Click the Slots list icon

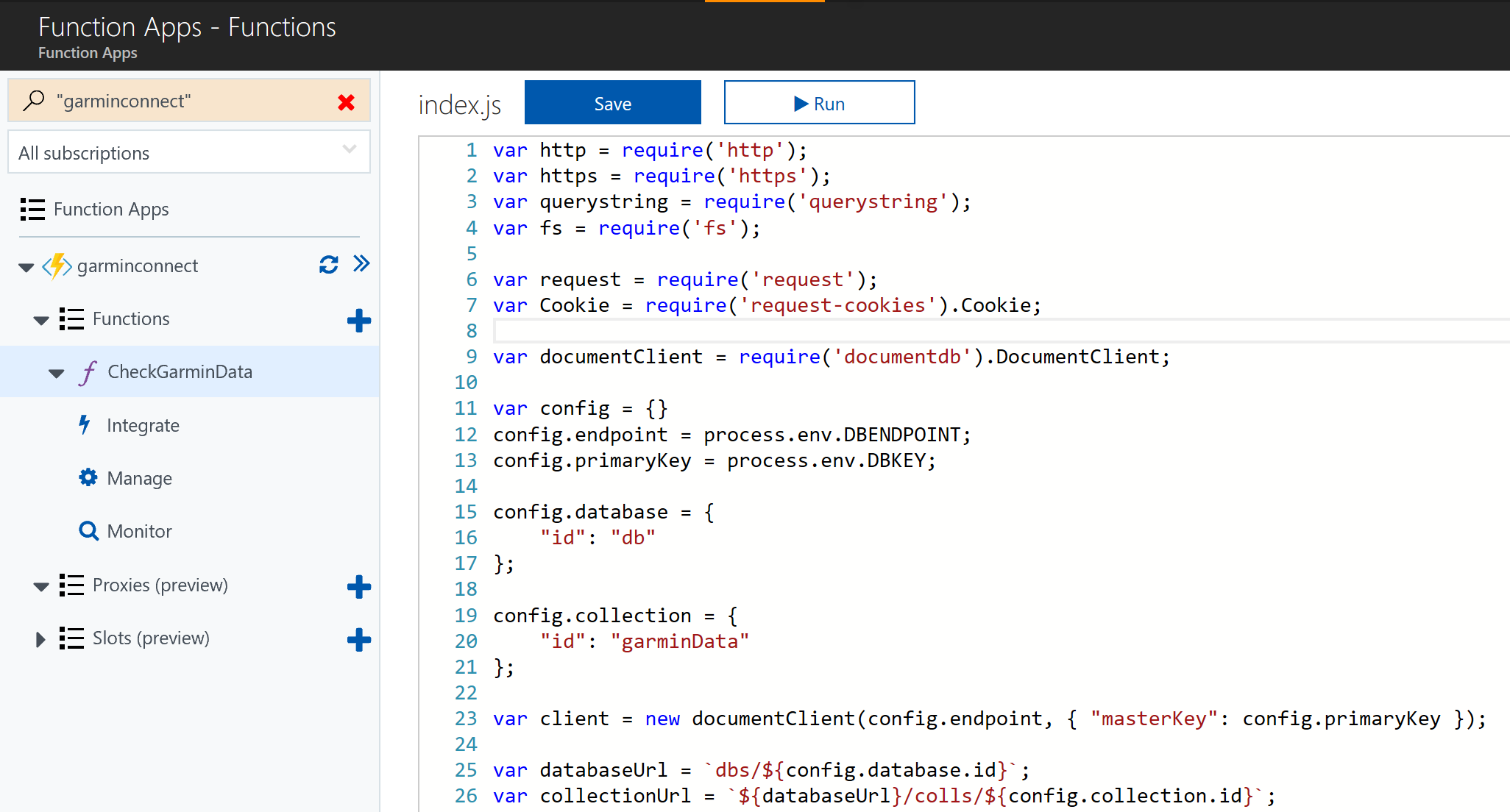(71, 638)
